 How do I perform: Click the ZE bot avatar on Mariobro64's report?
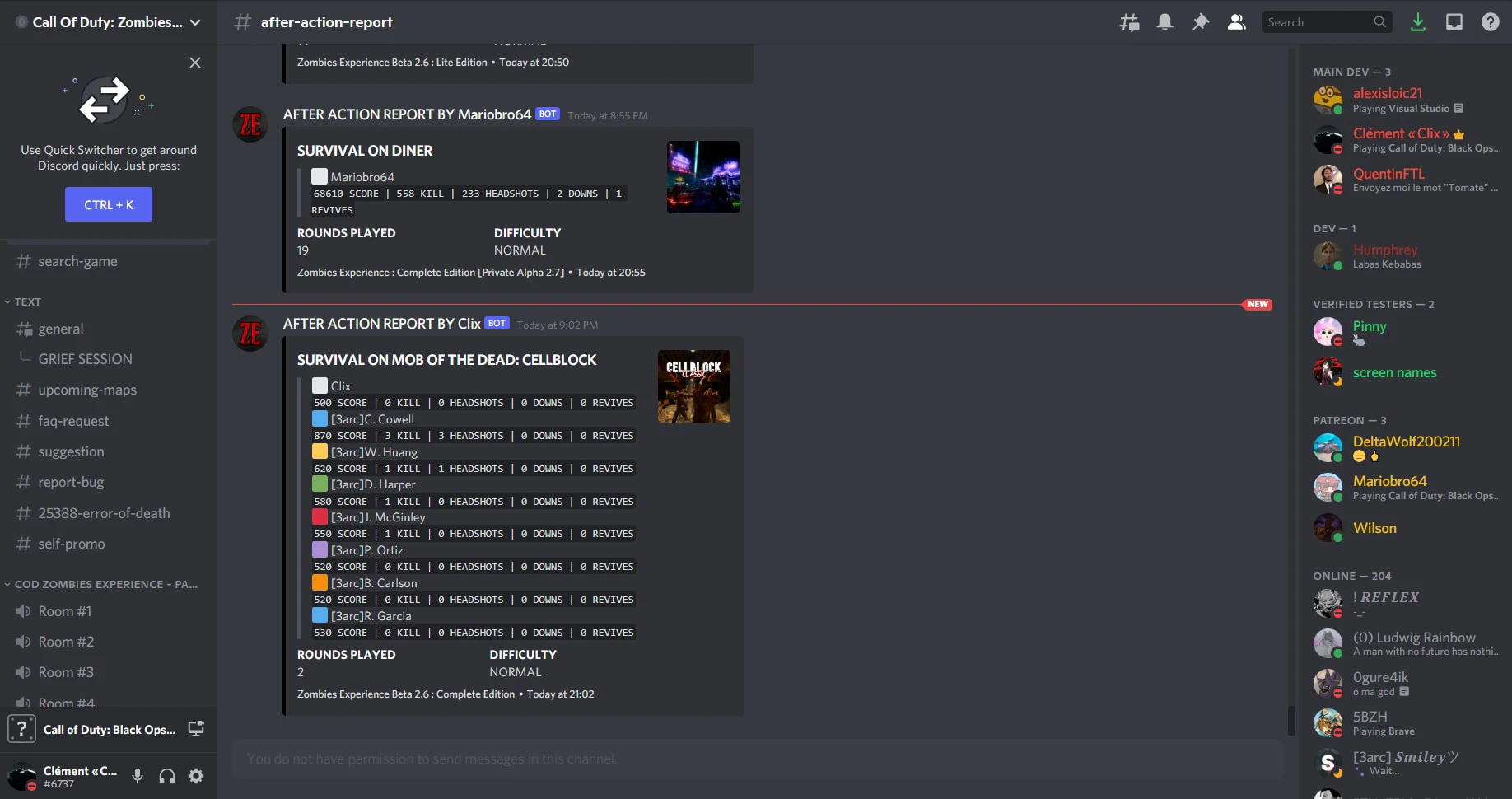(250, 124)
